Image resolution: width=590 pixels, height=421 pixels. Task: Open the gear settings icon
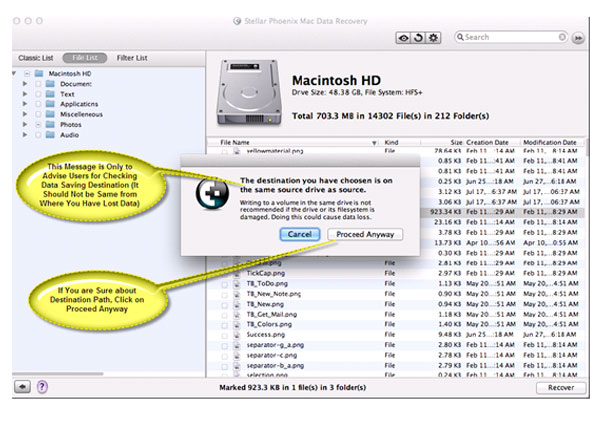pos(433,38)
